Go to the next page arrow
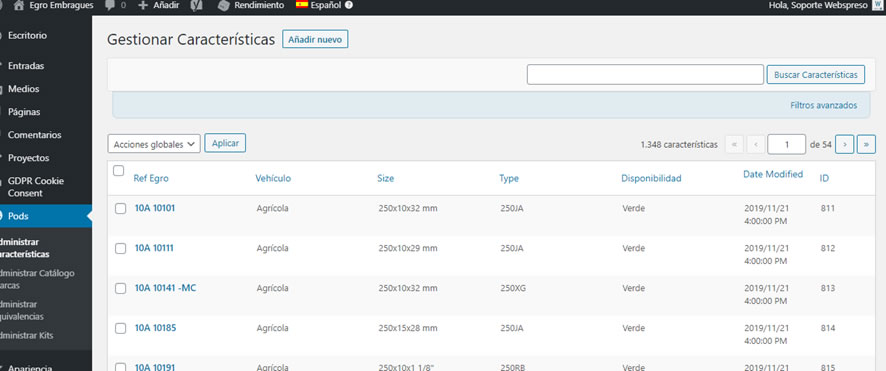 tap(844, 145)
